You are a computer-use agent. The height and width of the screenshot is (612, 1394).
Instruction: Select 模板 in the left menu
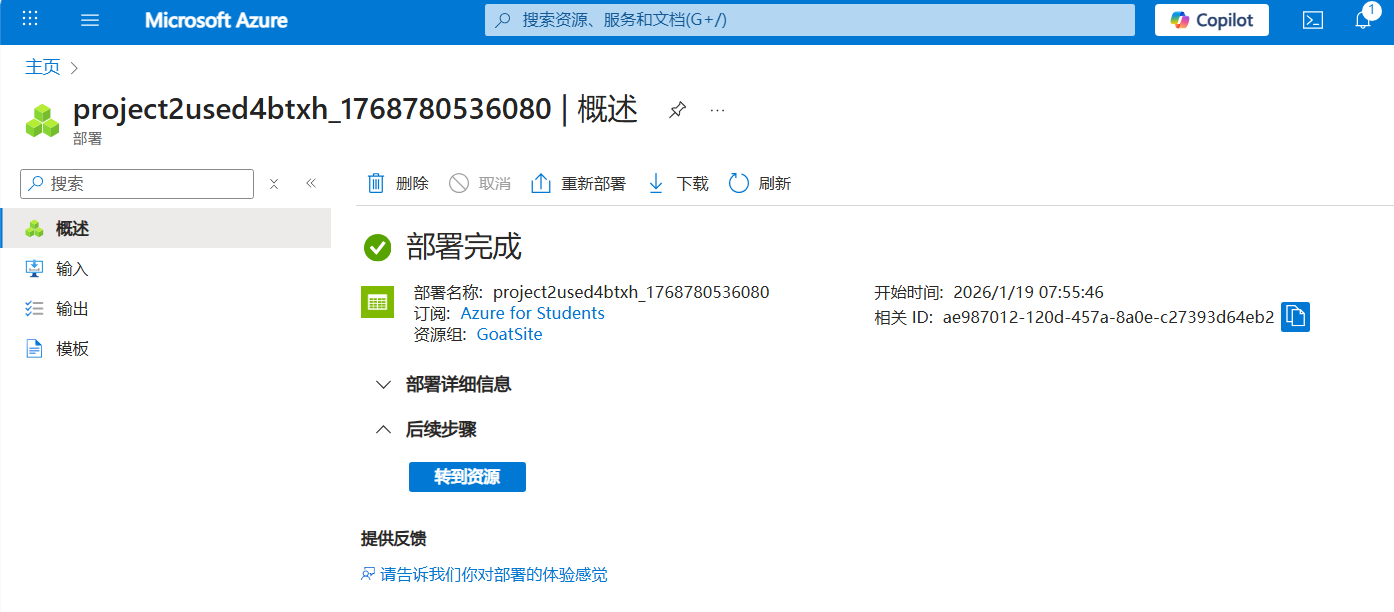72,349
